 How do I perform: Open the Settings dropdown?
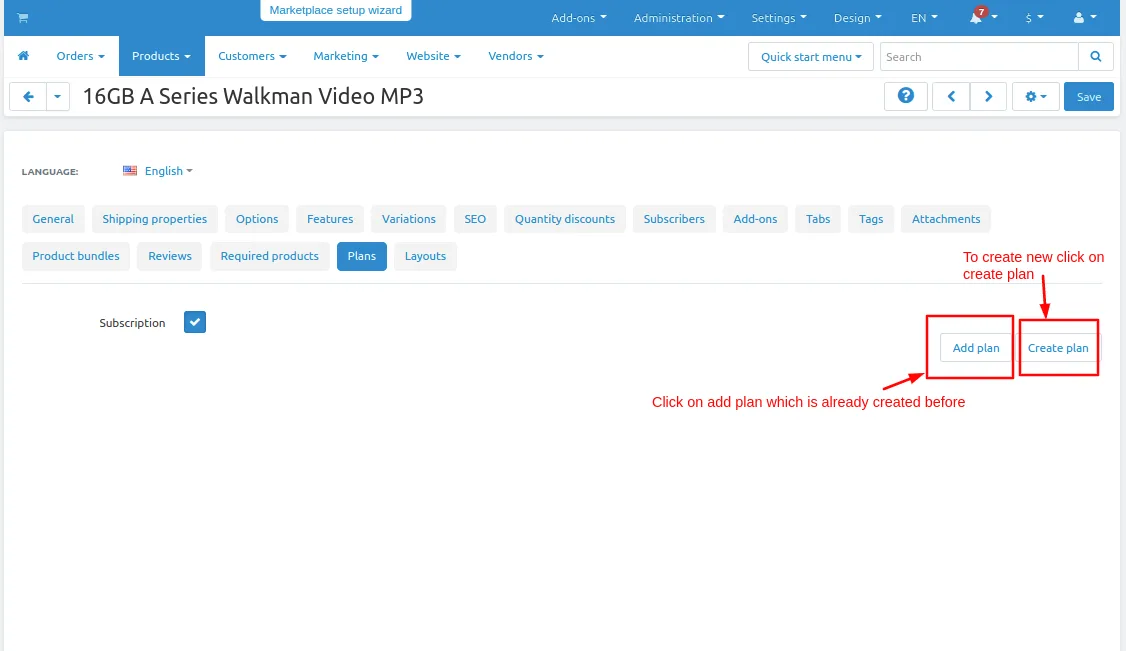point(778,18)
